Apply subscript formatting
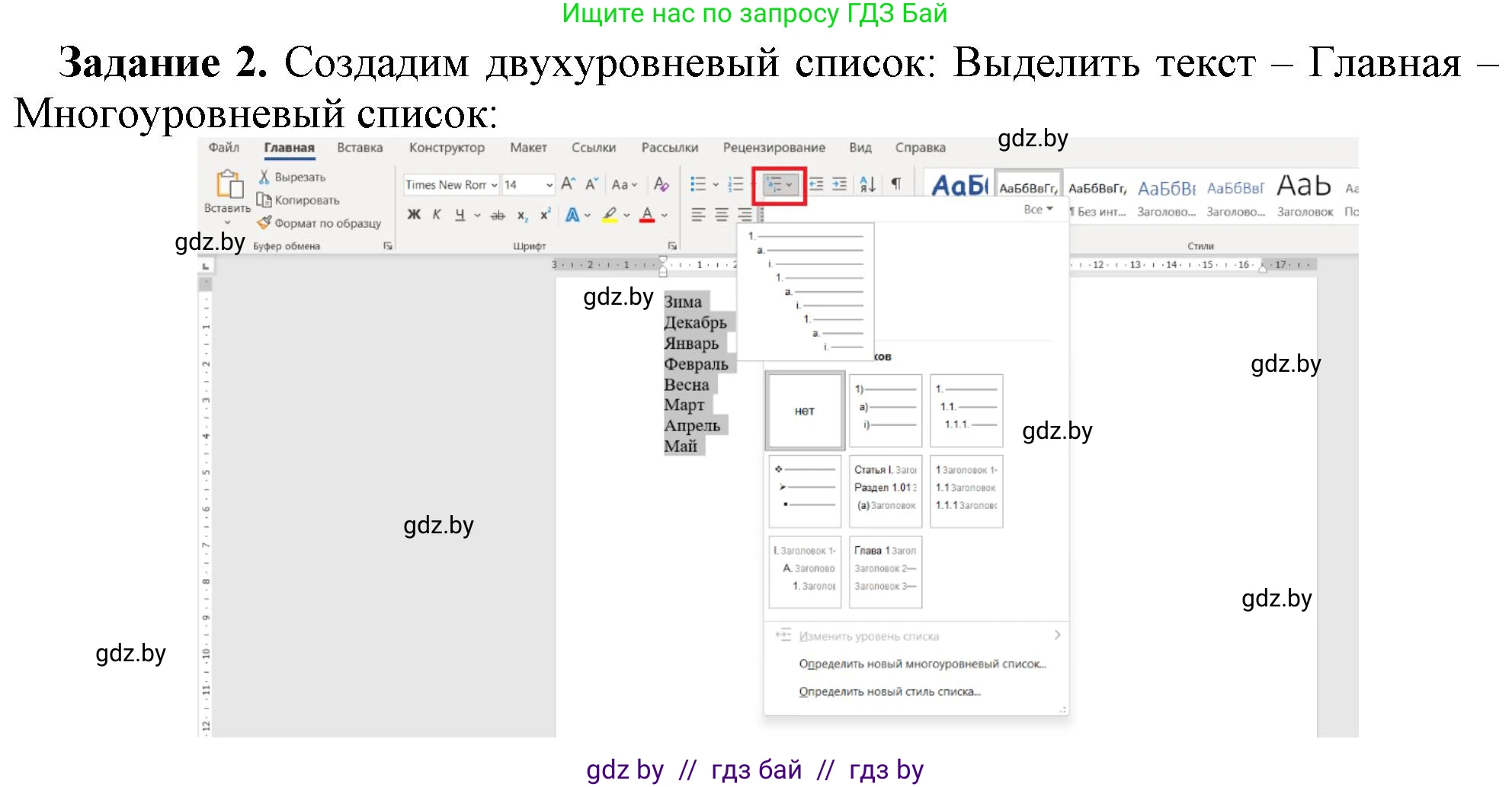Viewport: 1512px width, 787px height. [521, 214]
